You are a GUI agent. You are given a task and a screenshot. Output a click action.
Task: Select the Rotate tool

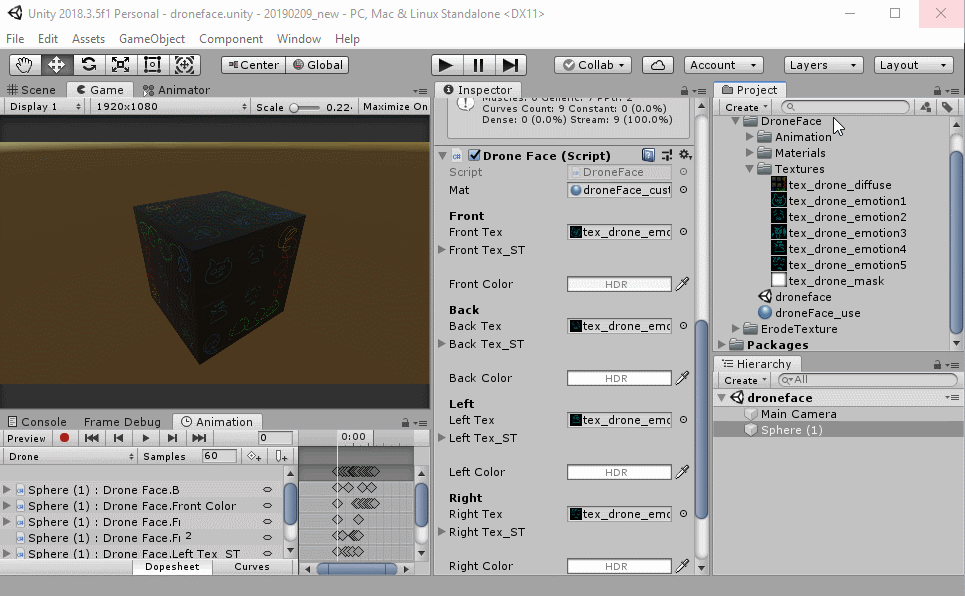pyautogui.click(x=89, y=65)
